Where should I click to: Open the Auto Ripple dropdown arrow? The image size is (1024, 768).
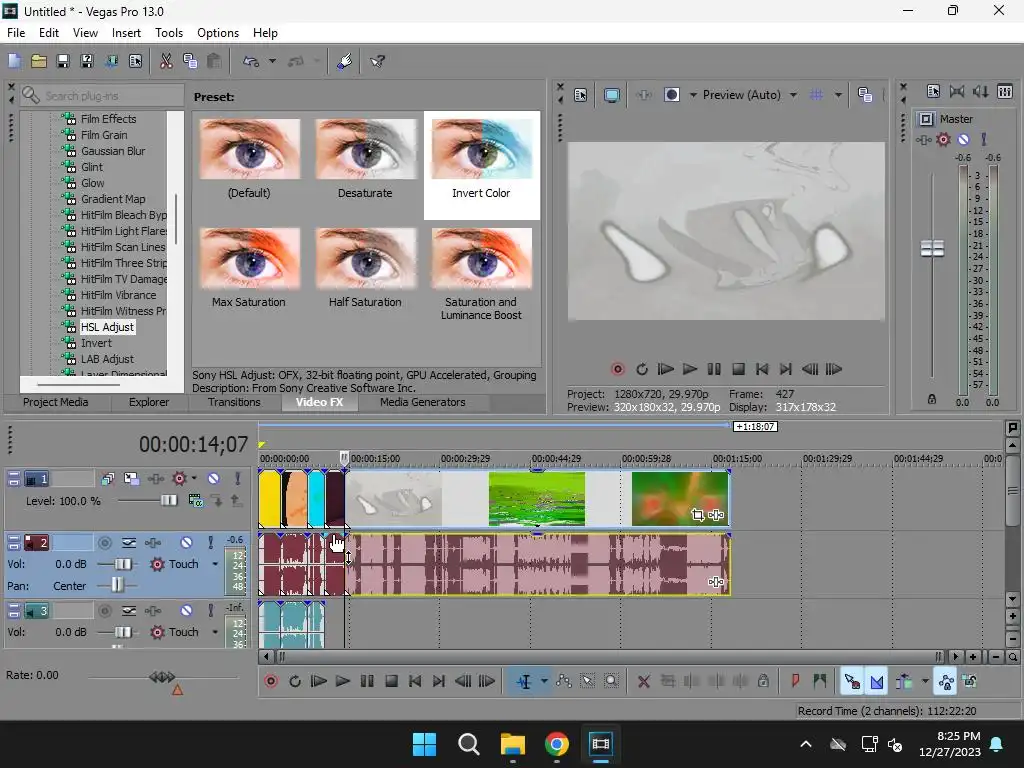[925, 682]
